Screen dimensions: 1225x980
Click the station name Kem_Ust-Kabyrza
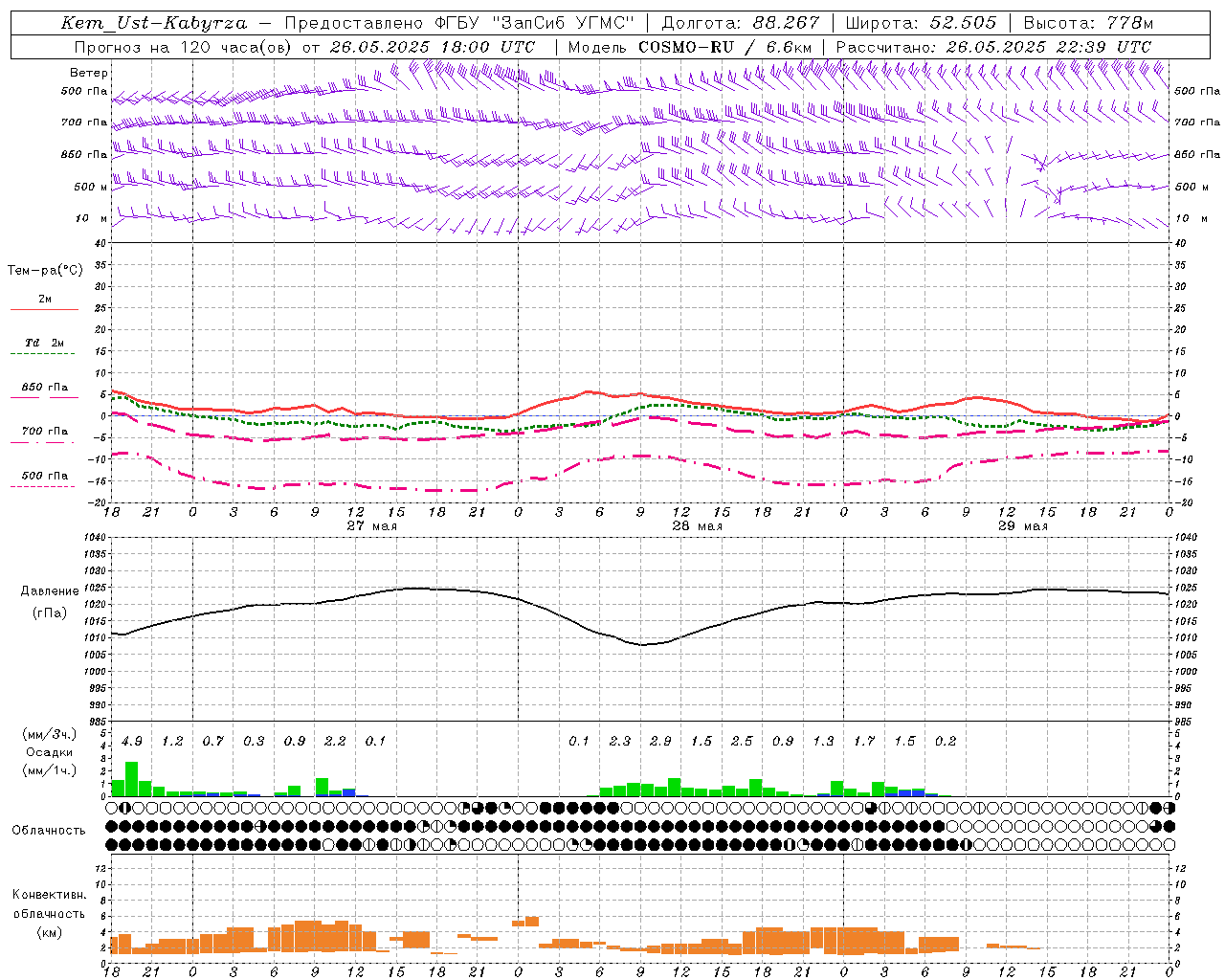click(153, 23)
